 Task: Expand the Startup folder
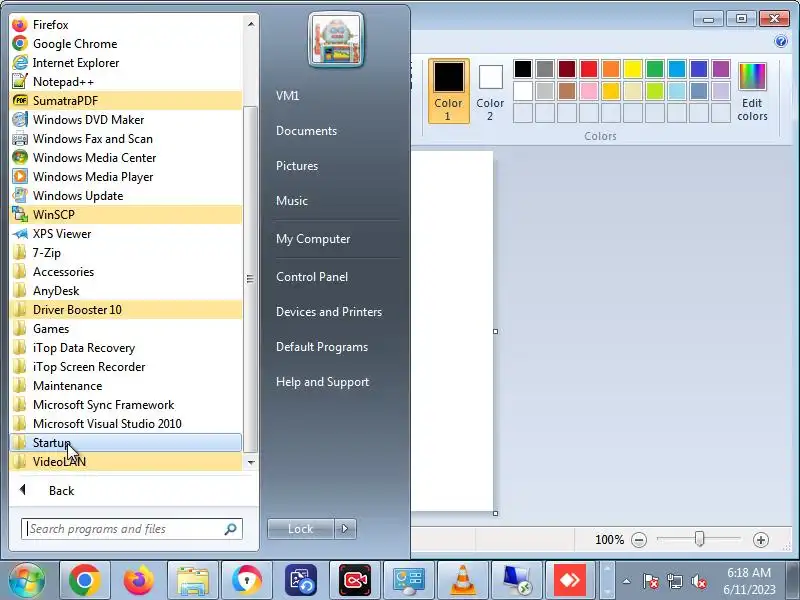click(x=126, y=443)
